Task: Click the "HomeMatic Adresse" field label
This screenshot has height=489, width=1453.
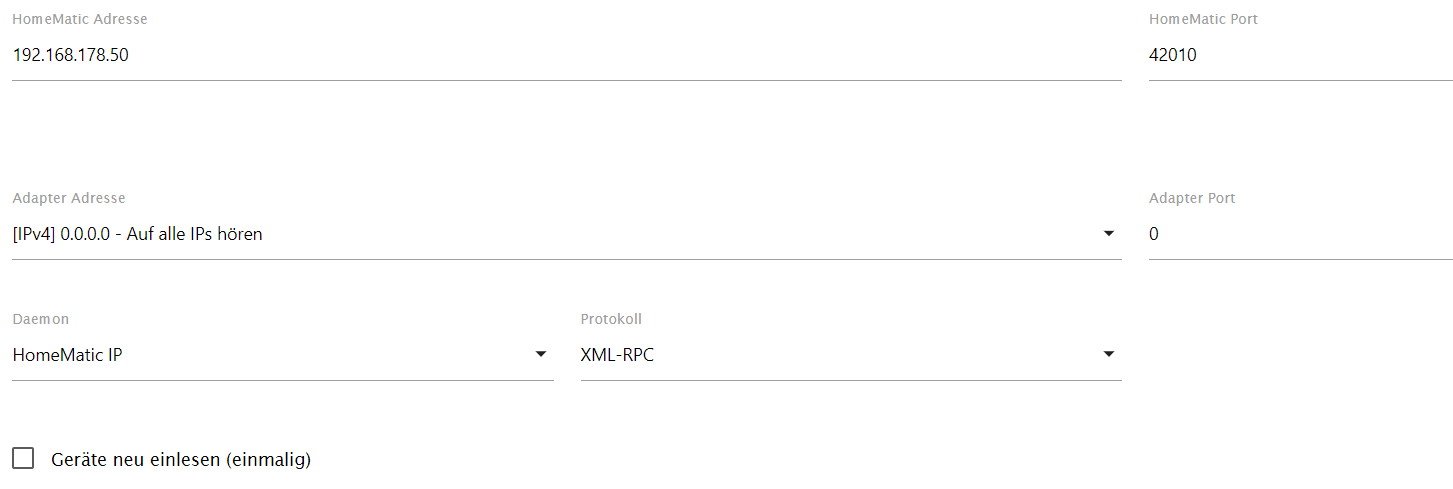Action: pos(80,19)
